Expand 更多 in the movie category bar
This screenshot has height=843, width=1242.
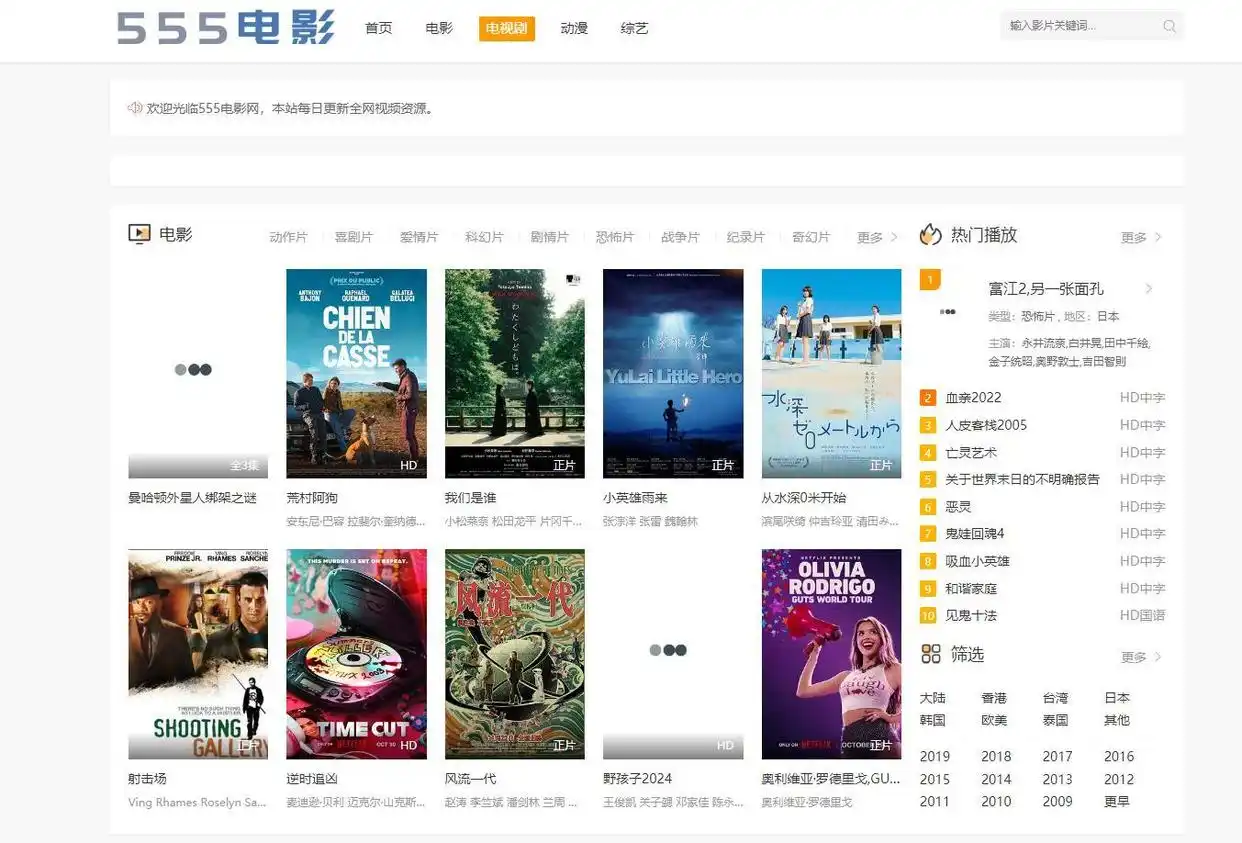point(869,237)
